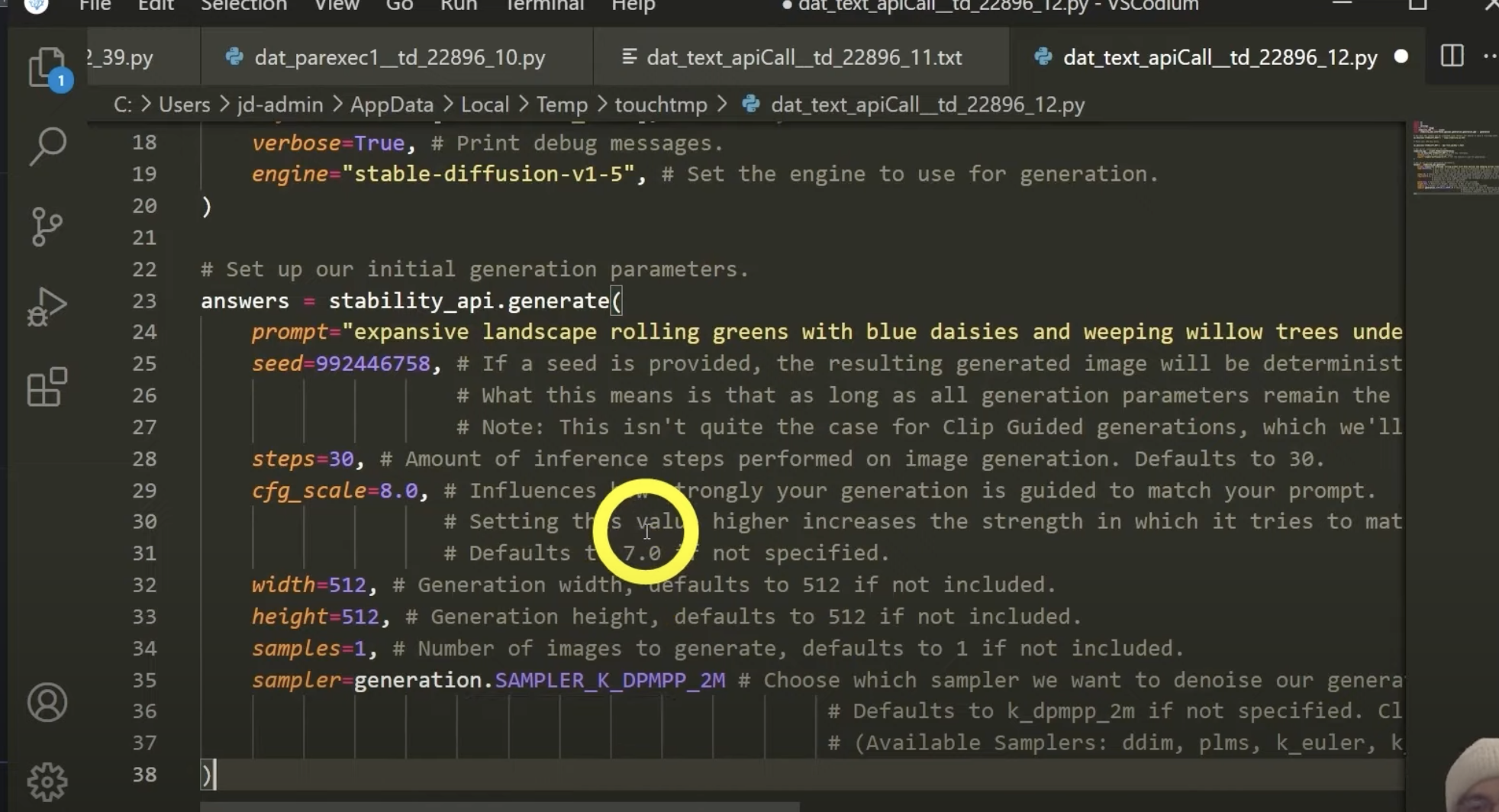Expand the touchtmp breadcrumb segment
This screenshot has height=812, width=1499.
point(661,105)
